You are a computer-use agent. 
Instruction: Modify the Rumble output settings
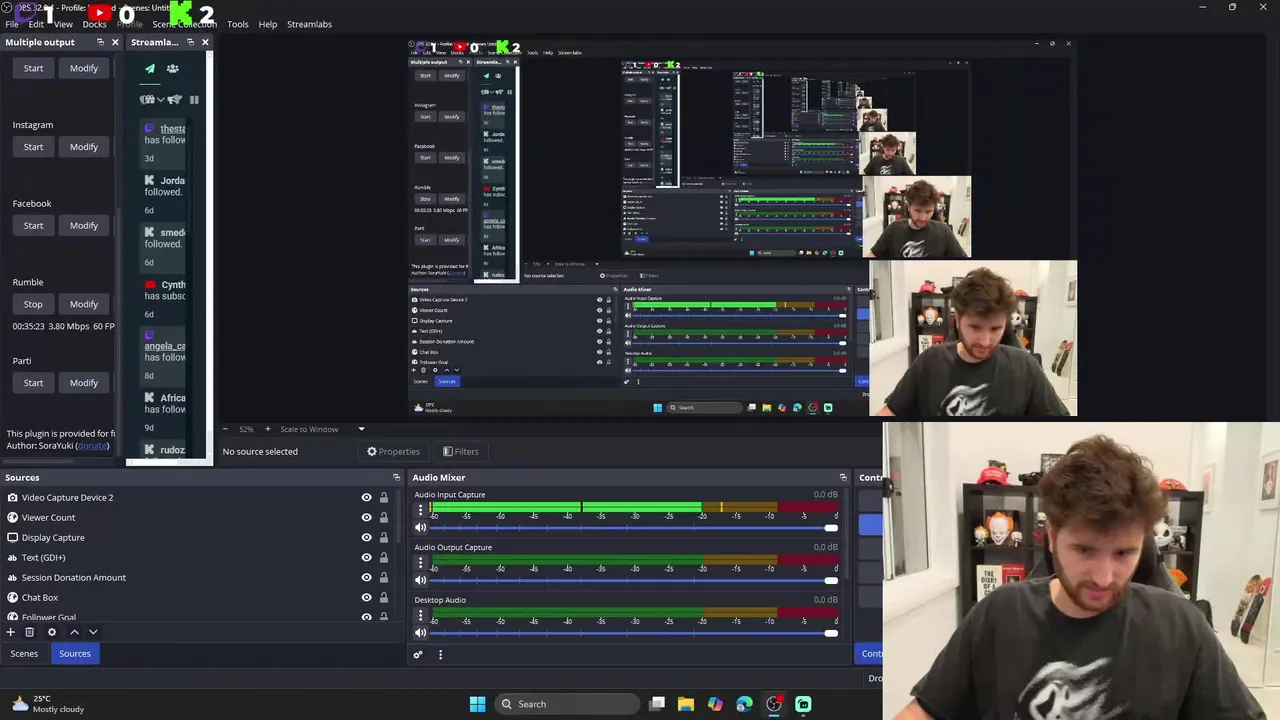pos(84,304)
